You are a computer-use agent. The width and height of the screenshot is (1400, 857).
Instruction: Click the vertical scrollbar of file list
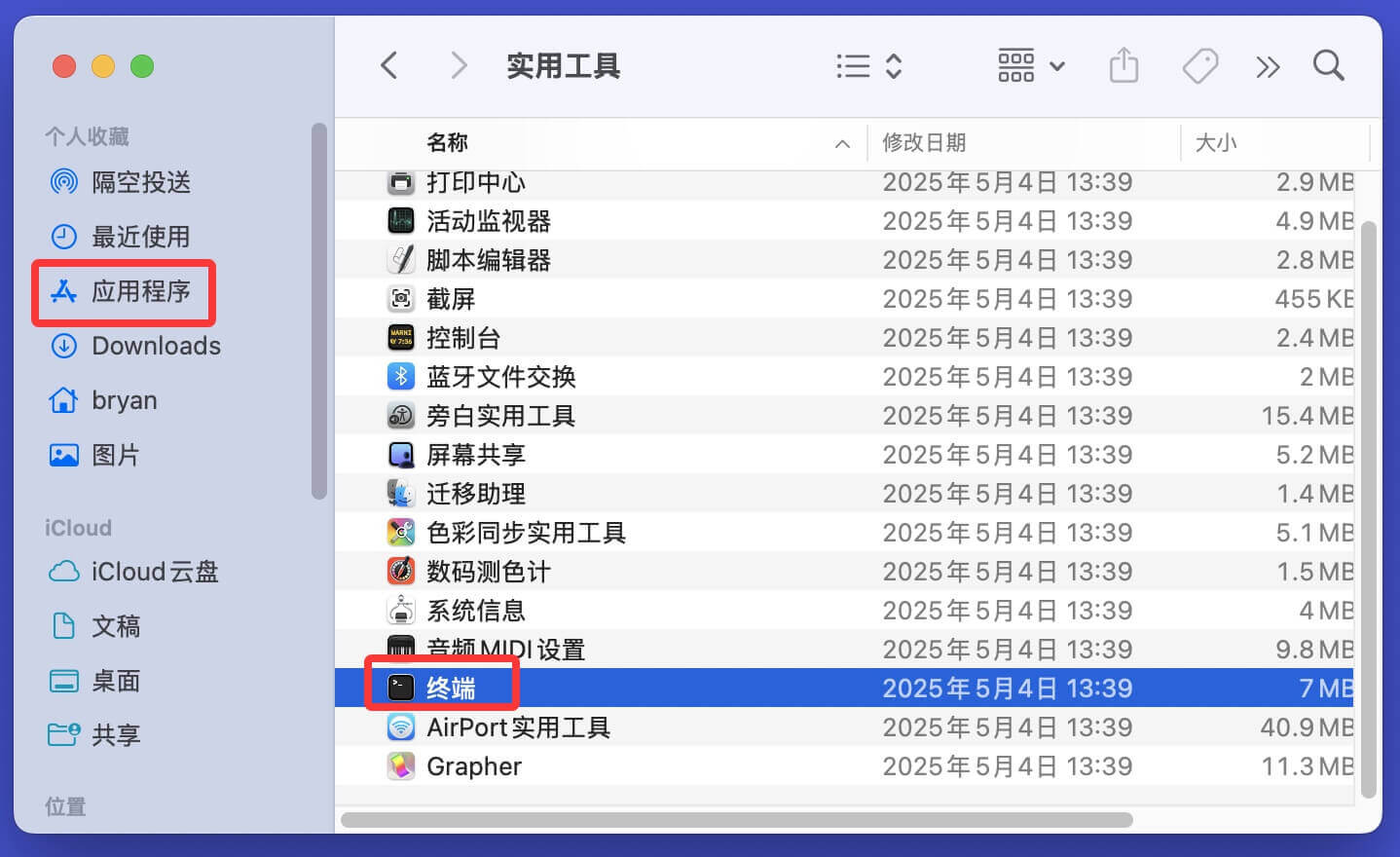click(x=1368, y=506)
